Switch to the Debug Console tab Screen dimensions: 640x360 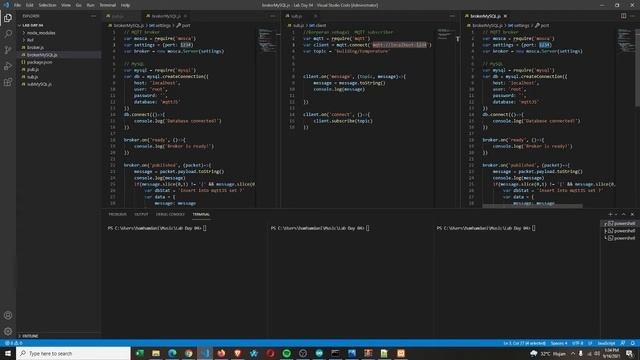[170, 214]
